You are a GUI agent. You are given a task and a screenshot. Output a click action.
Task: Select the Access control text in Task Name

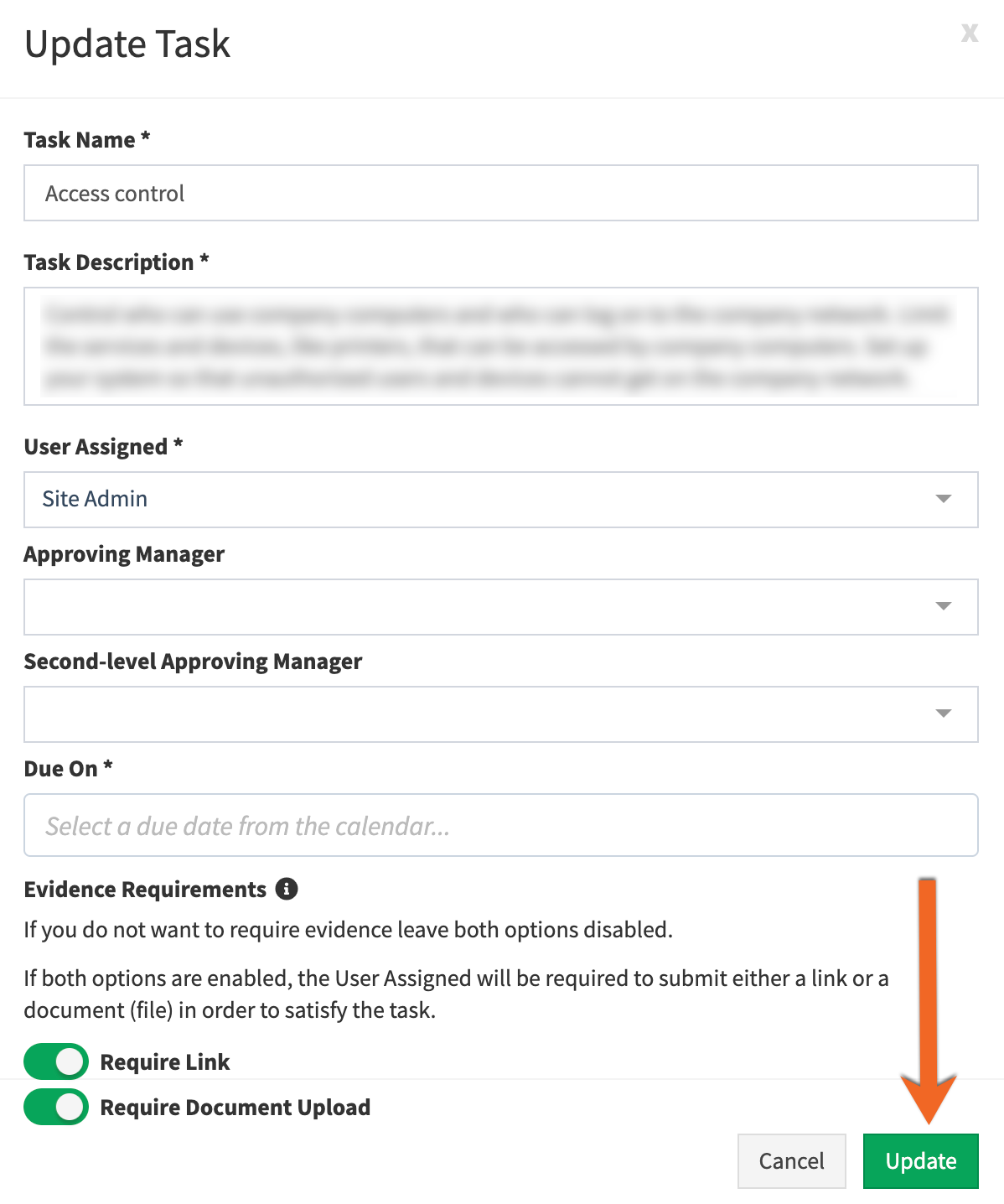(x=114, y=193)
